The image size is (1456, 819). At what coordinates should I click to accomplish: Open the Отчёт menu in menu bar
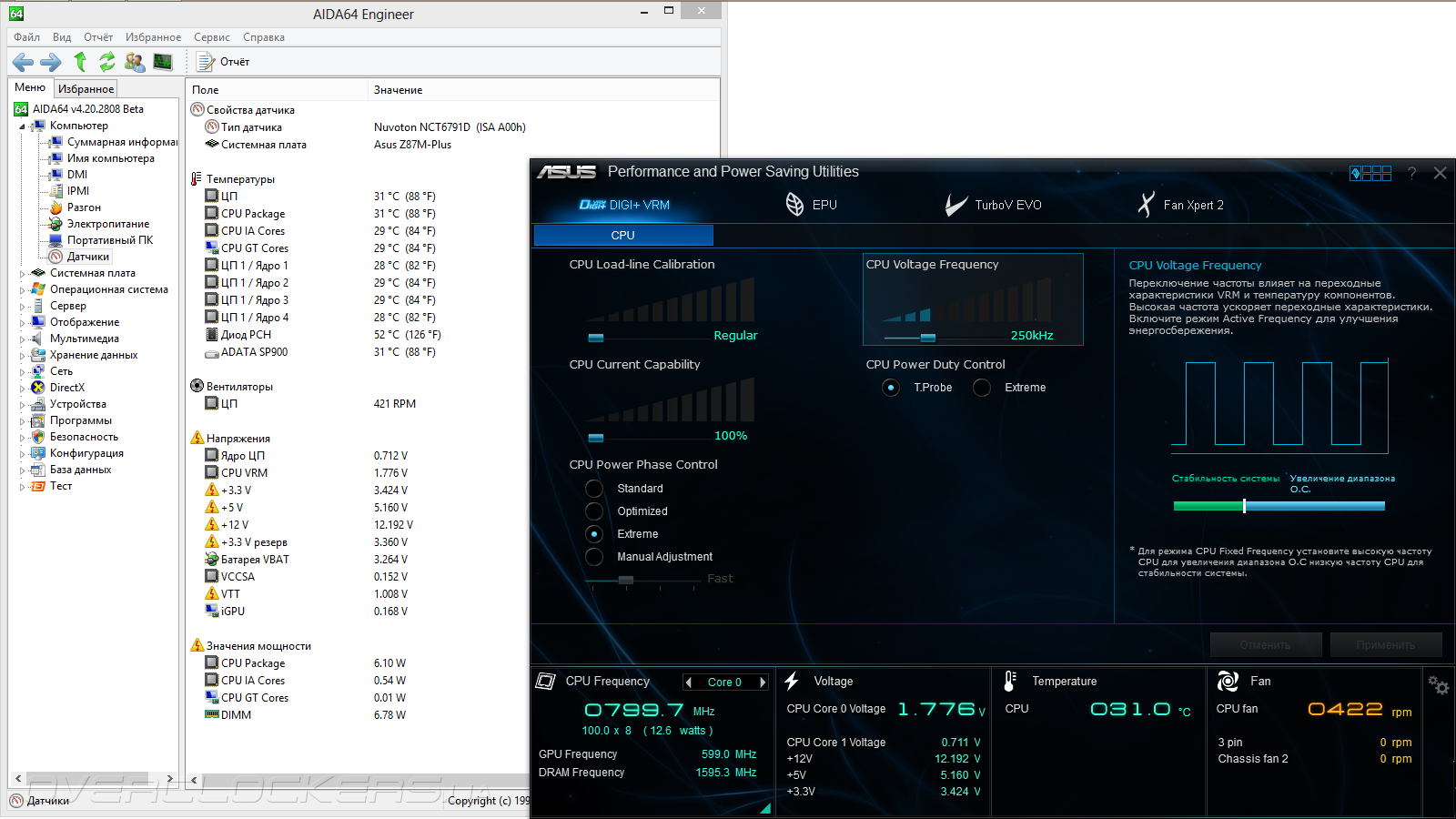click(x=98, y=37)
